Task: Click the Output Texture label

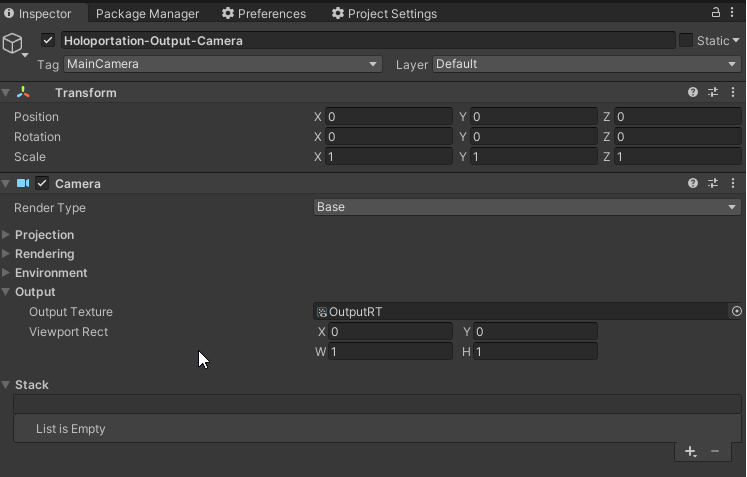Action: [x=71, y=312]
